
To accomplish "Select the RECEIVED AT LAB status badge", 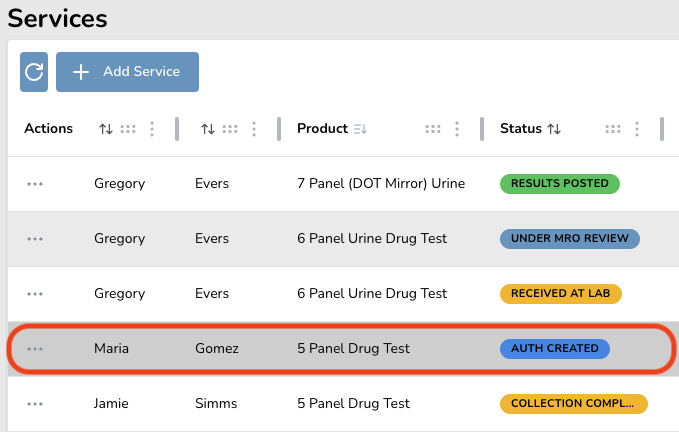I will (561, 293).
